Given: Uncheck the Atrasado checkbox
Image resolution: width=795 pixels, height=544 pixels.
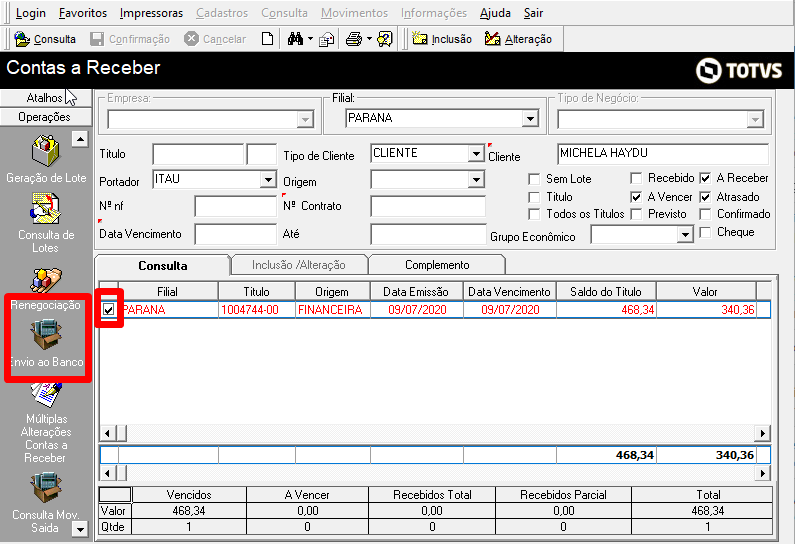Looking at the screenshot, I should pyautogui.click(x=705, y=197).
